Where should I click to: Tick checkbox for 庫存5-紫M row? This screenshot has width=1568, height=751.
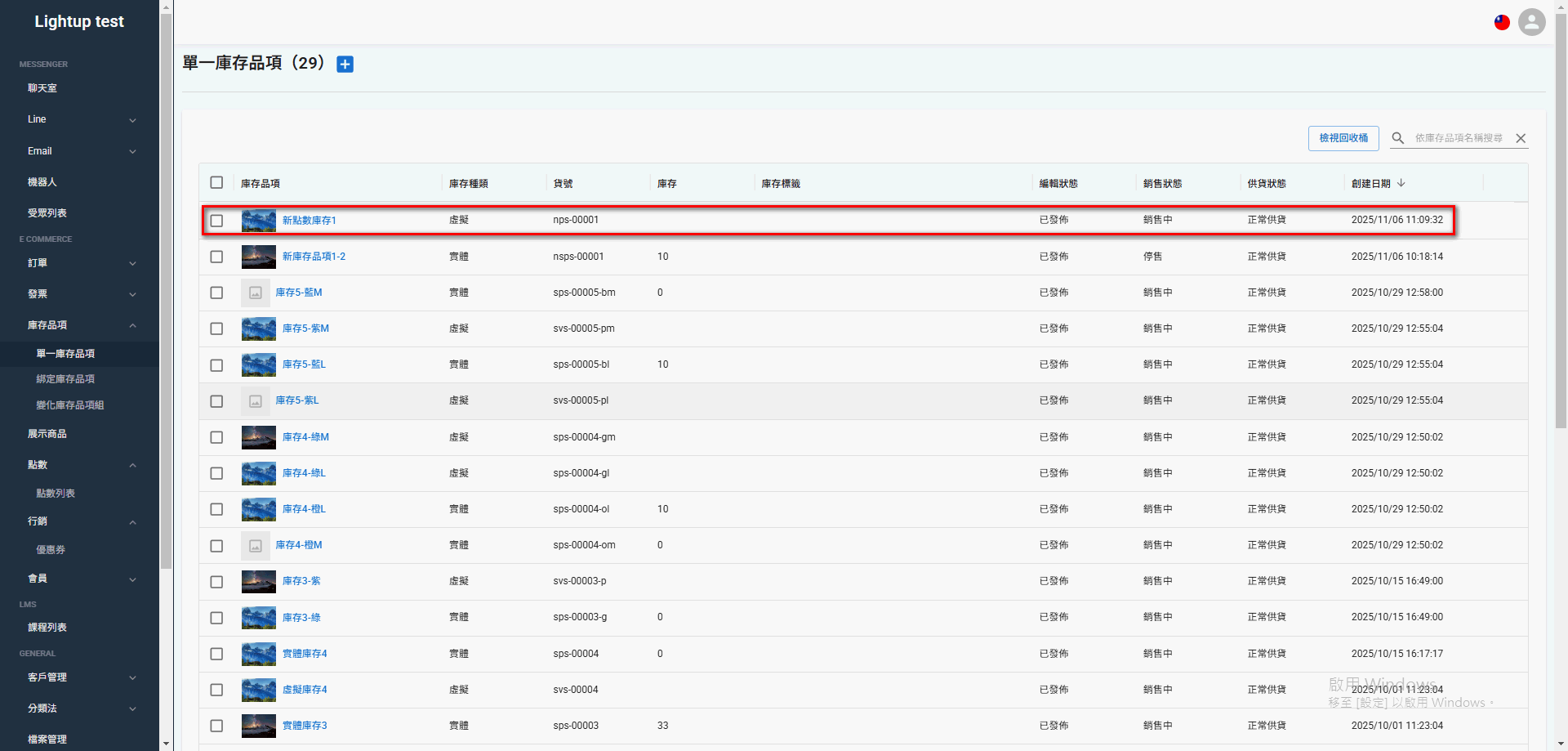coord(216,329)
